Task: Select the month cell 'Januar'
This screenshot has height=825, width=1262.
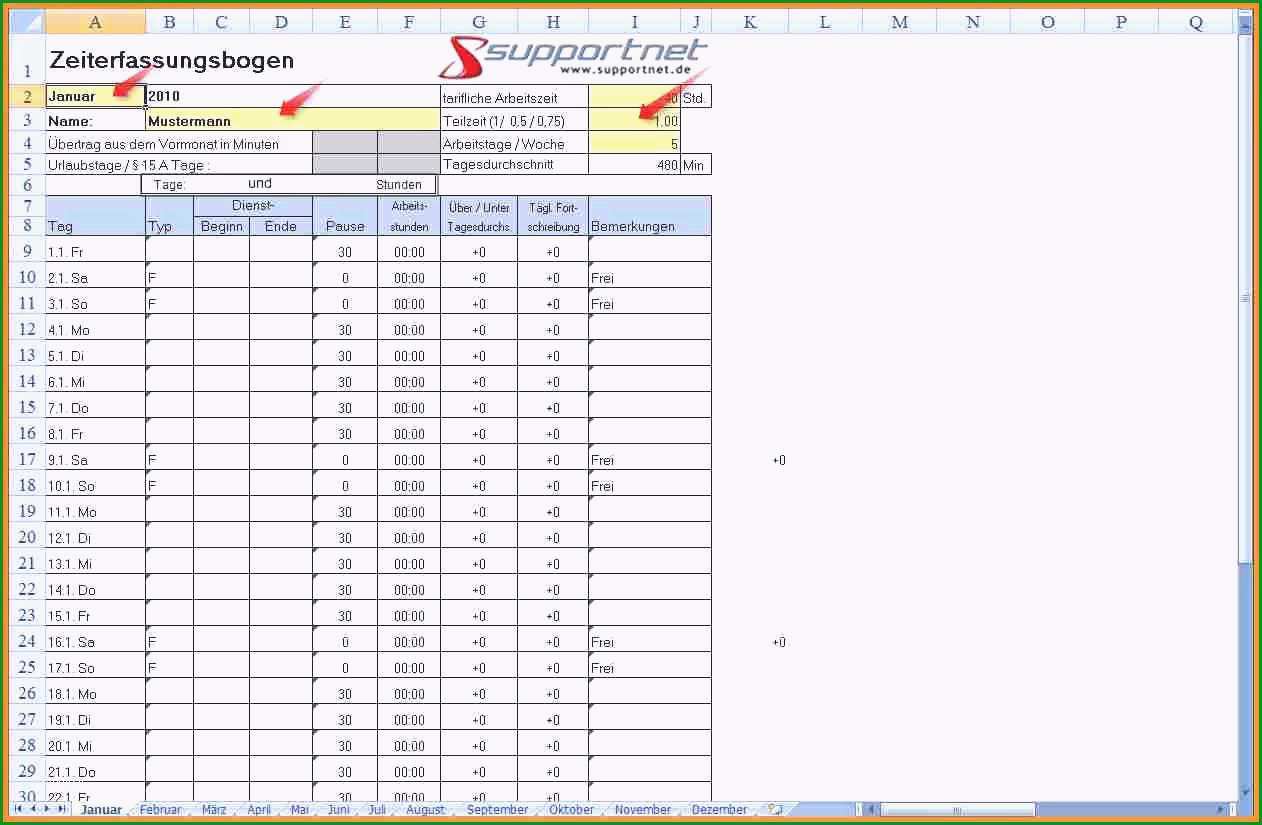Action: (95, 96)
